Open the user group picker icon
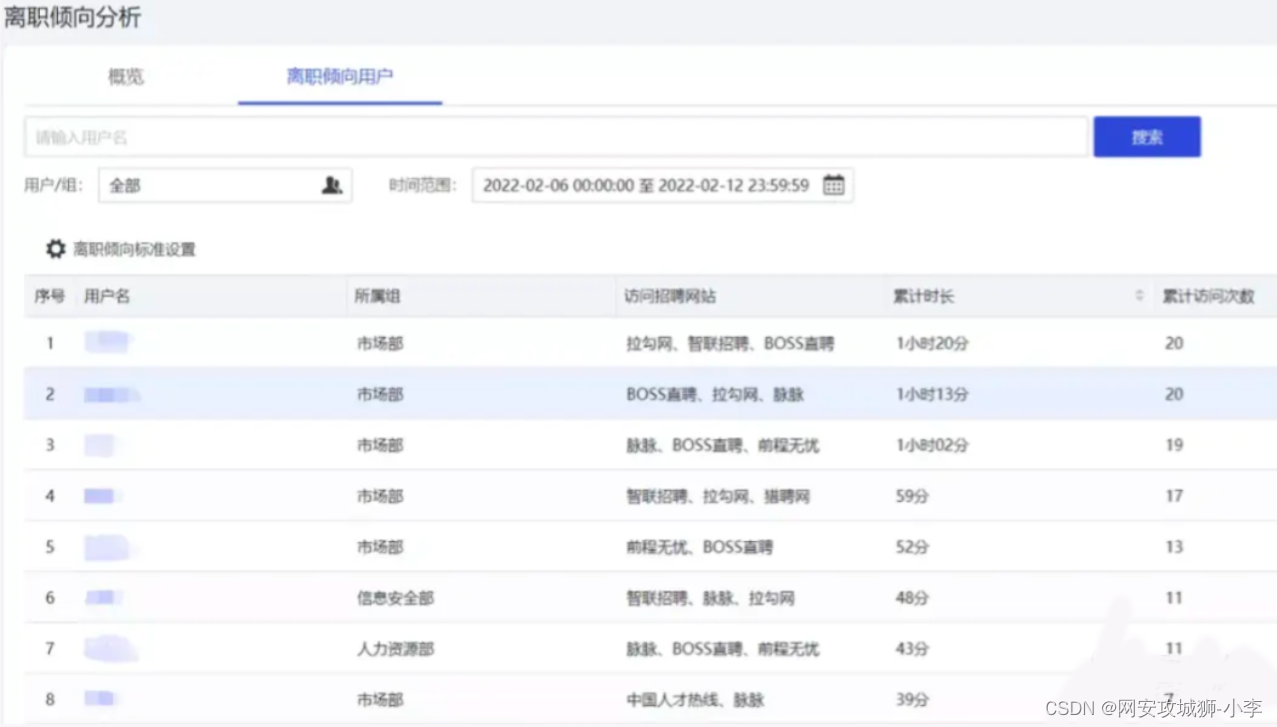This screenshot has height=727, width=1277. (x=332, y=185)
